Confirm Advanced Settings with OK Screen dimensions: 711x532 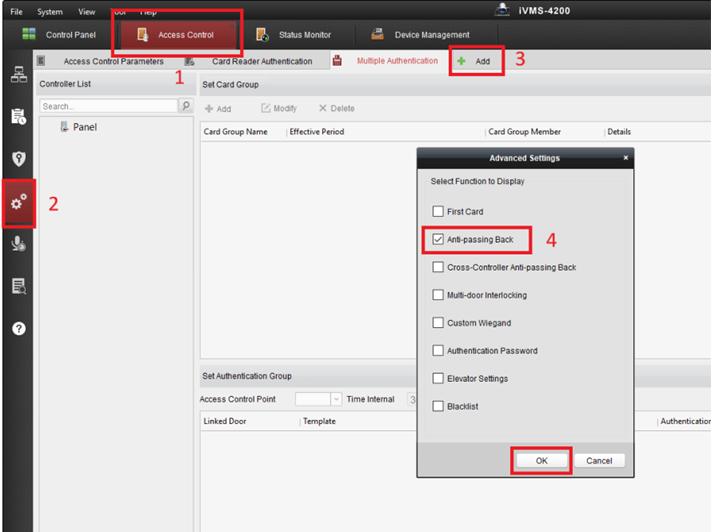[542, 461]
